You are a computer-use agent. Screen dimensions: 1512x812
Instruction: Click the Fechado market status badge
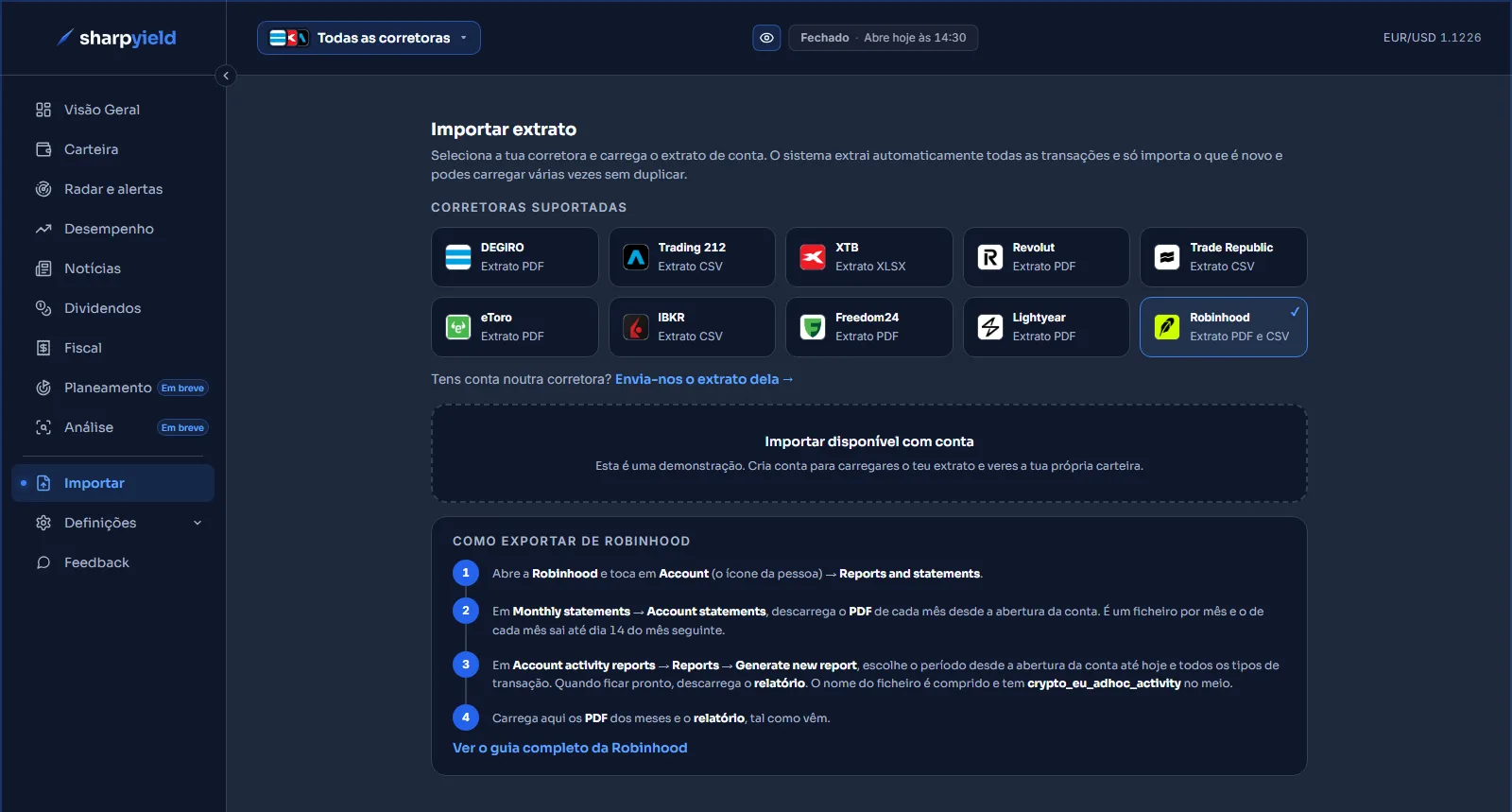[883, 38]
